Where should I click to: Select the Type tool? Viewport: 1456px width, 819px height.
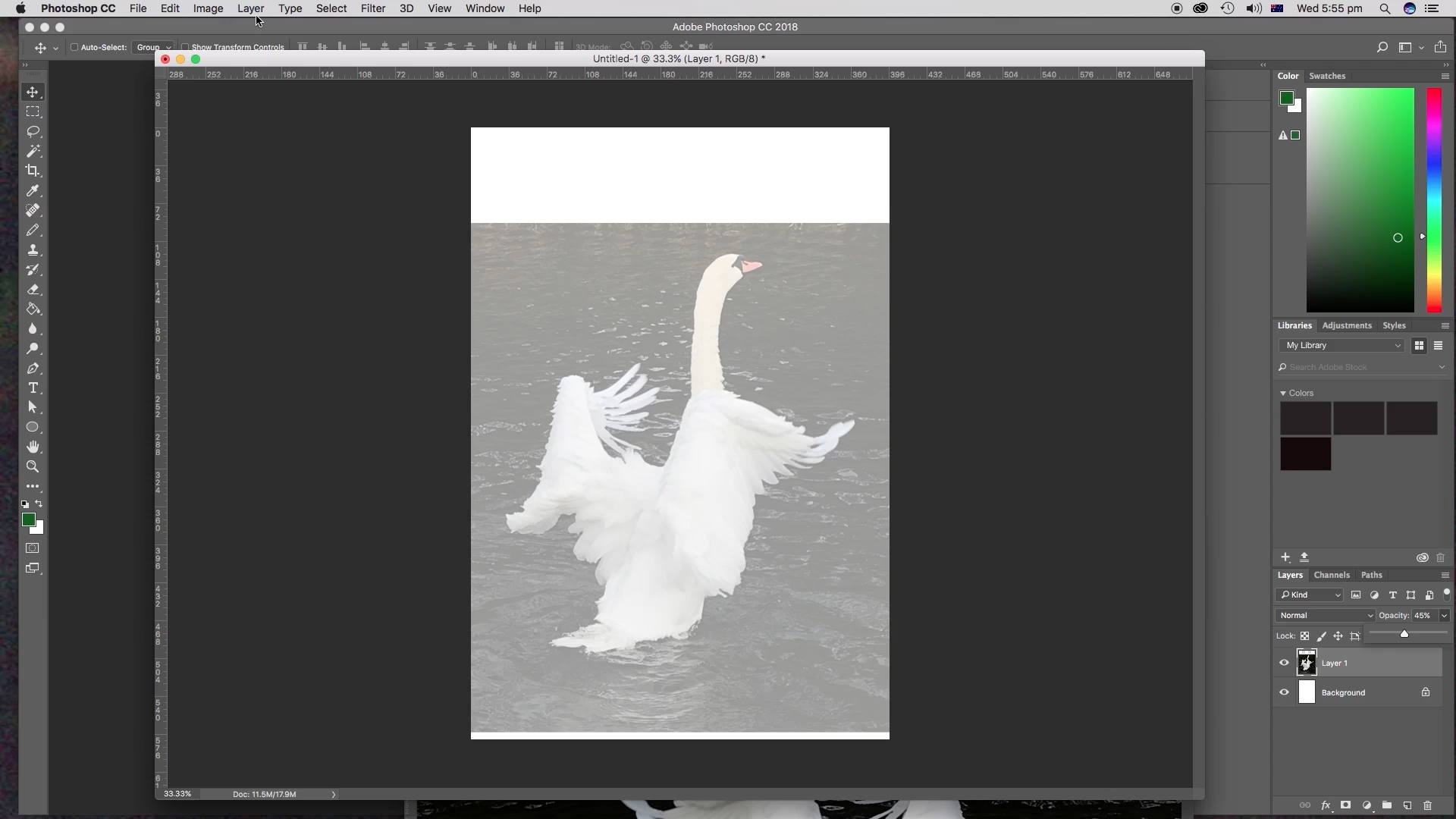click(33, 388)
